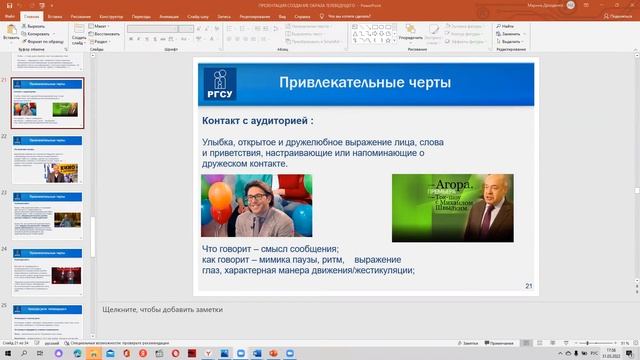The image size is (640, 360).
Task: Toggle Bold formatting in font group
Action: click(131, 39)
